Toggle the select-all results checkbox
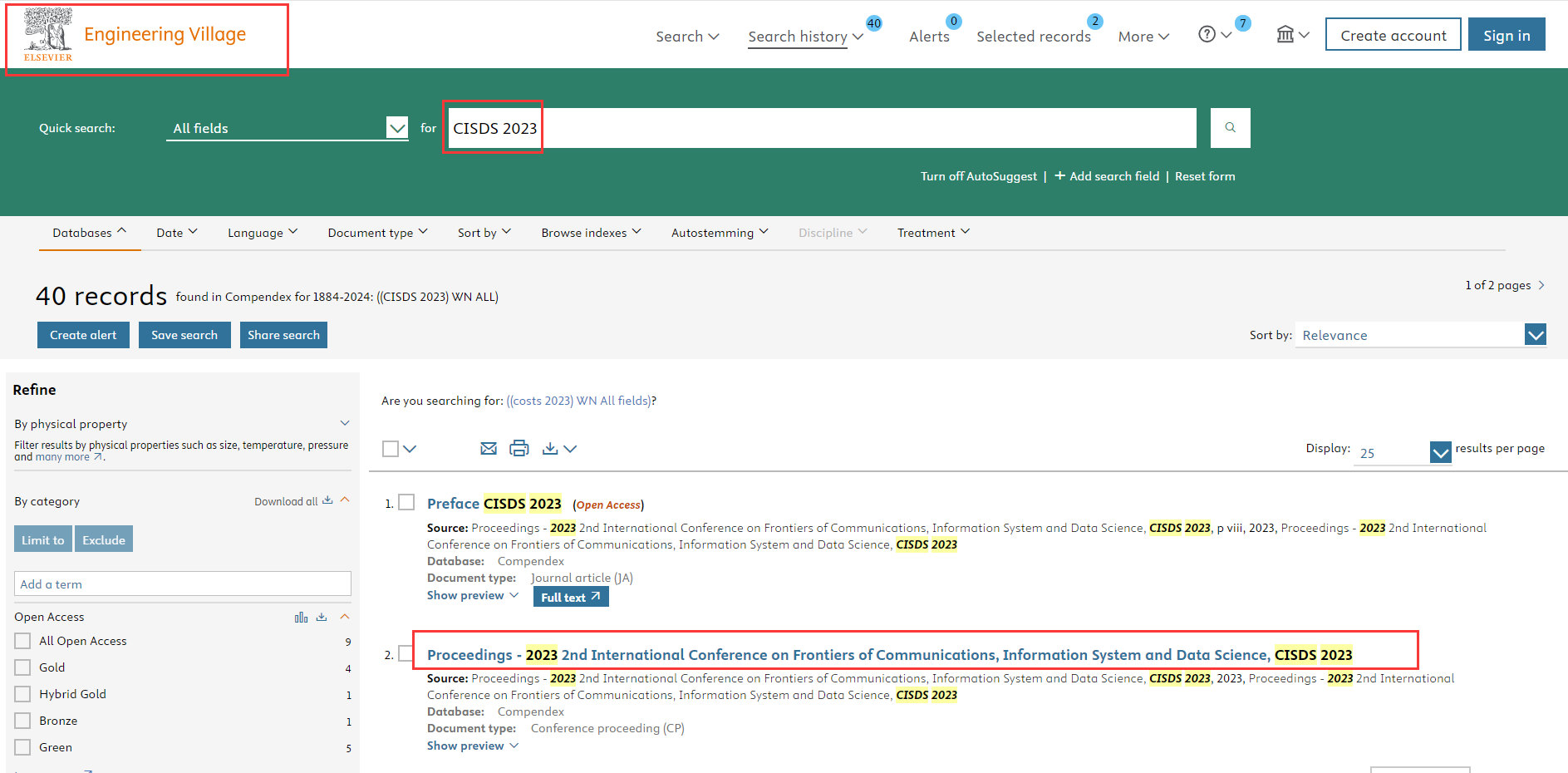The width and height of the screenshot is (1568, 773). [x=391, y=449]
